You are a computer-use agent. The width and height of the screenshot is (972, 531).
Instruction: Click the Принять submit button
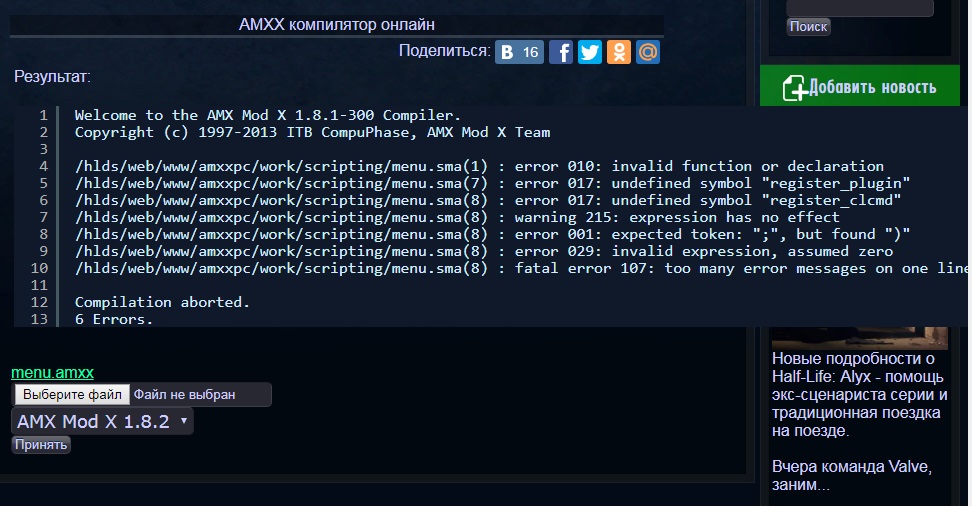(41, 445)
